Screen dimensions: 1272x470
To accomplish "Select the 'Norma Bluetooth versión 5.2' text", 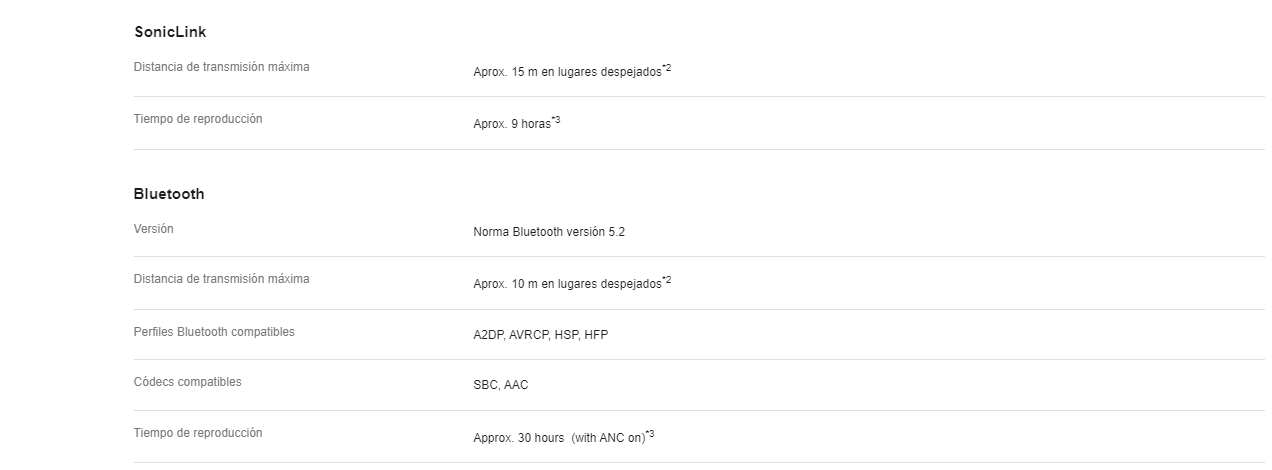I will coord(549,232).
